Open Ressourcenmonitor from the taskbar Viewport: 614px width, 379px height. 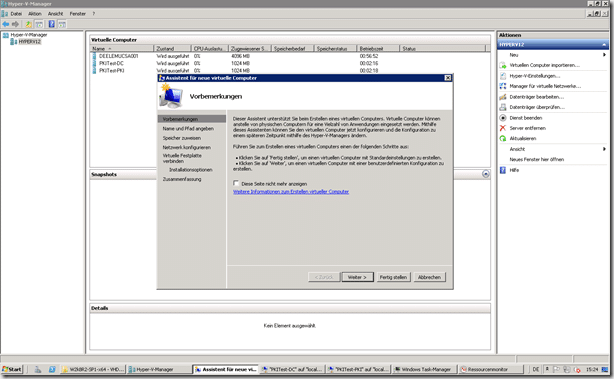[x=491, y=369]
